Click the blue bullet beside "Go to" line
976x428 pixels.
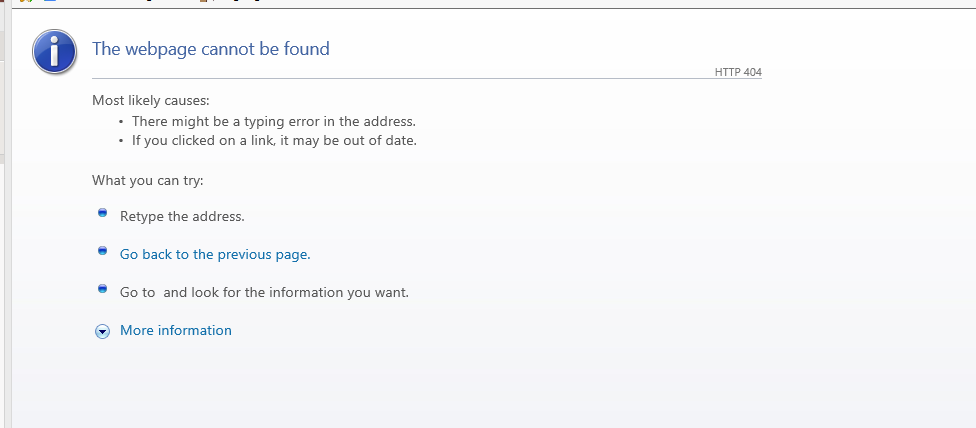click(x=102, y=289)
